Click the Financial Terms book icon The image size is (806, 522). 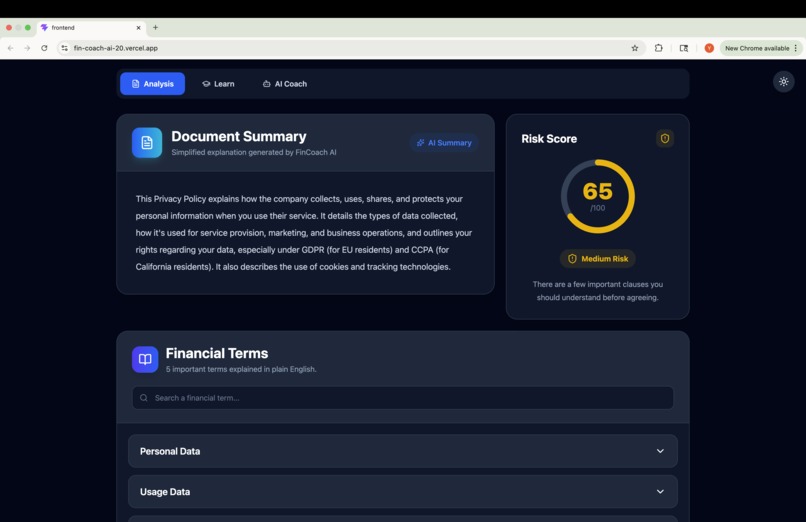[145, 359]
